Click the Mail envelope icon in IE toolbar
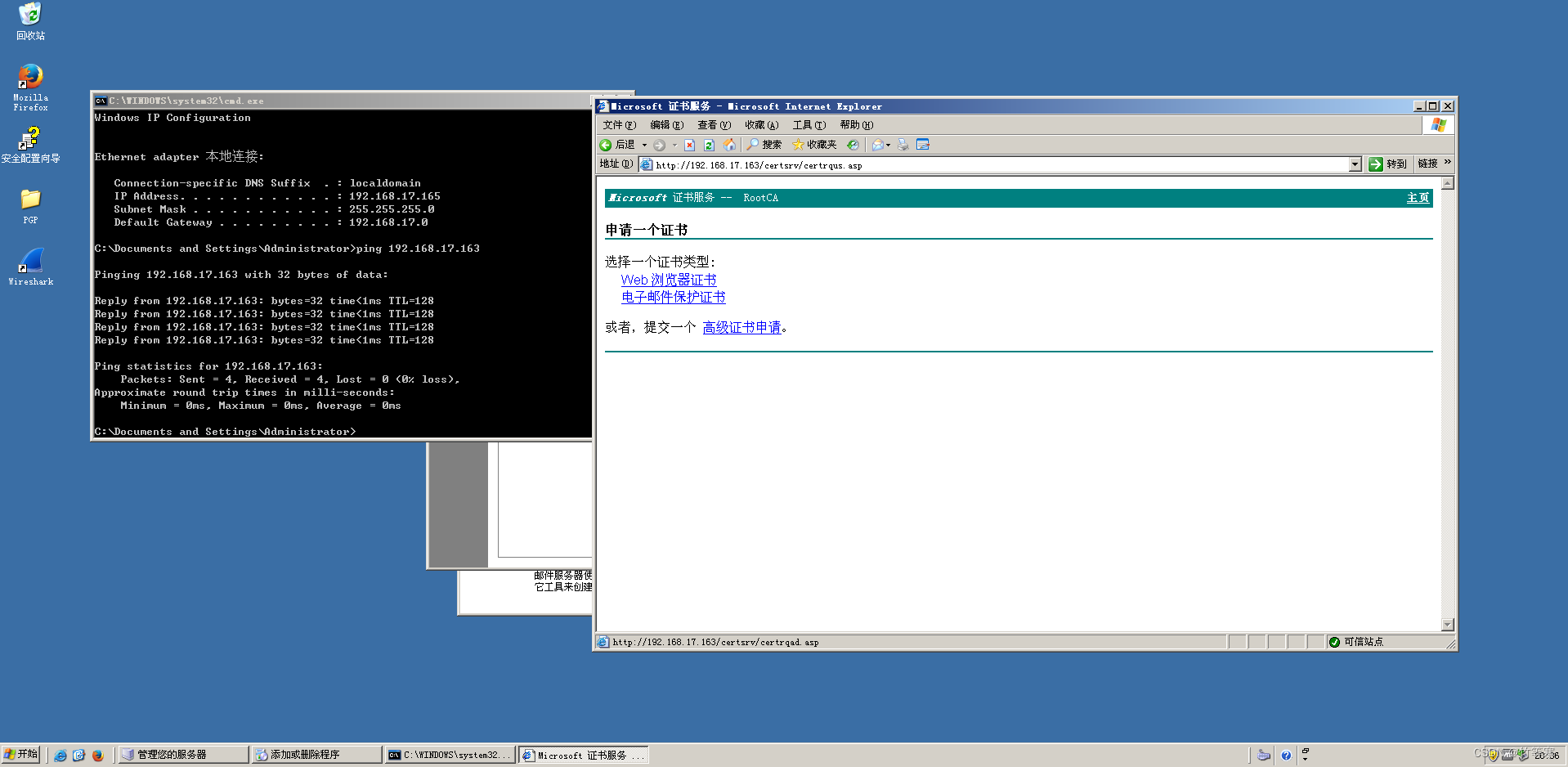Viewport: 1568px width, 767px height. coord(878,145)
